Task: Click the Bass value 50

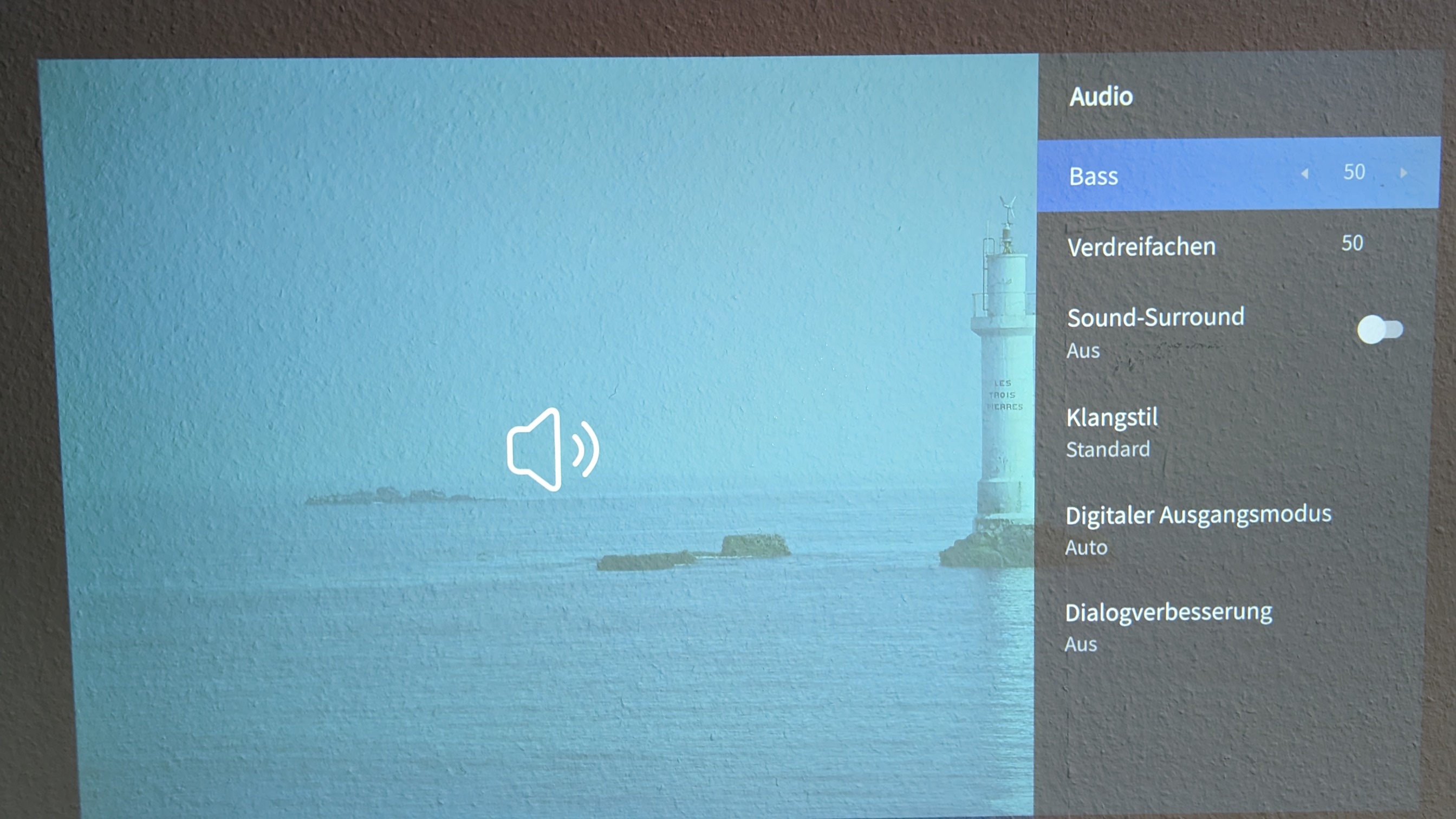Action: click(x=1354, y=172)
